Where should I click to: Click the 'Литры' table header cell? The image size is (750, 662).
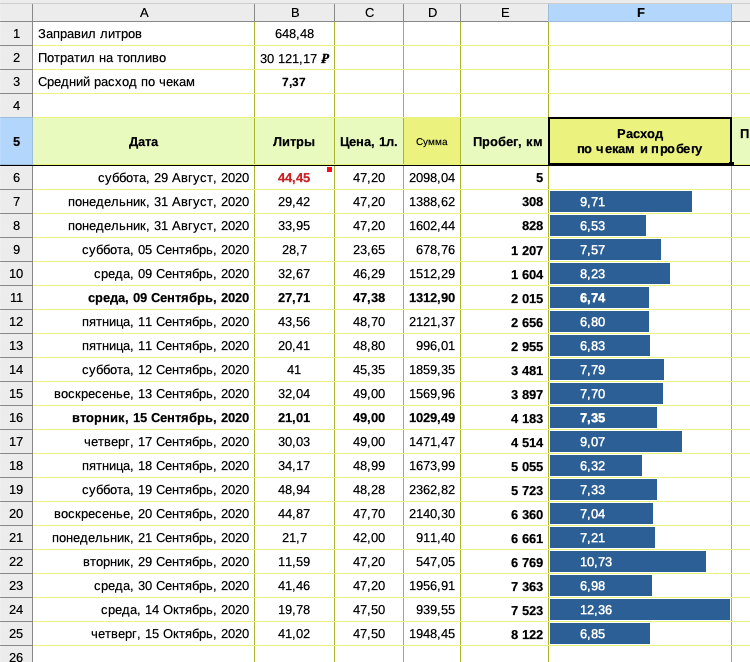294,142
